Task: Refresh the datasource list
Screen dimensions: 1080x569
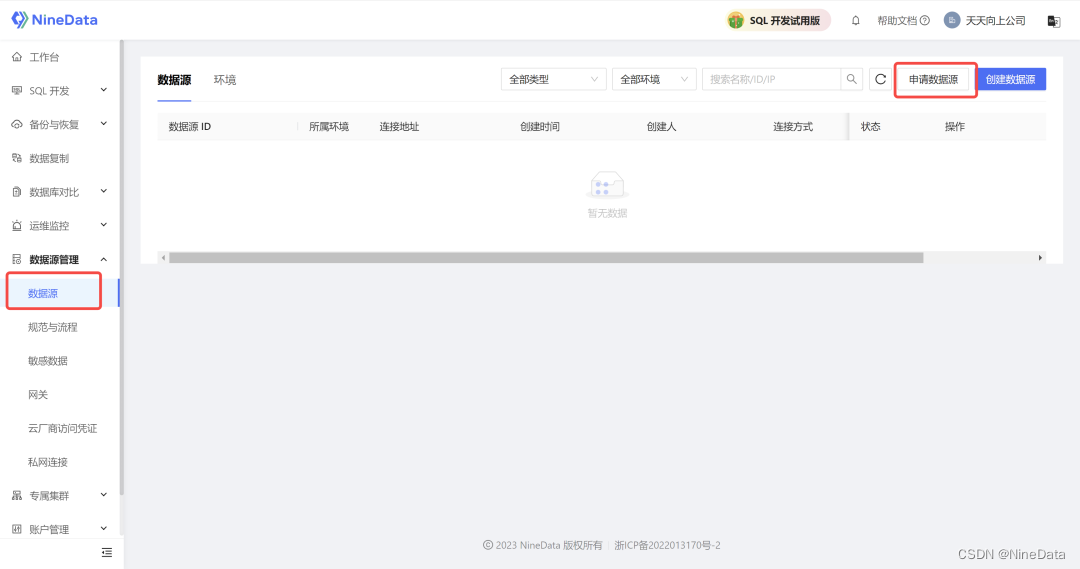Action: [880, 79]
